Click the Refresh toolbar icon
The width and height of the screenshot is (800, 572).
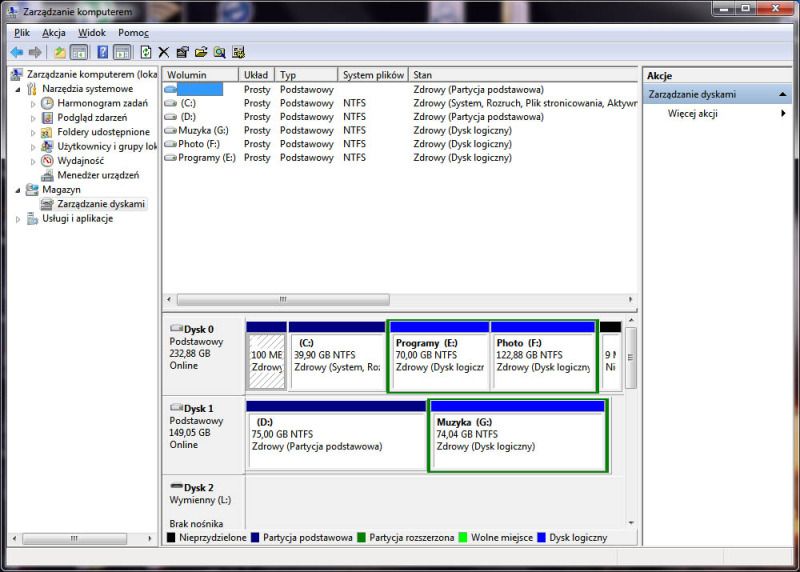click(x=146, y=52)
